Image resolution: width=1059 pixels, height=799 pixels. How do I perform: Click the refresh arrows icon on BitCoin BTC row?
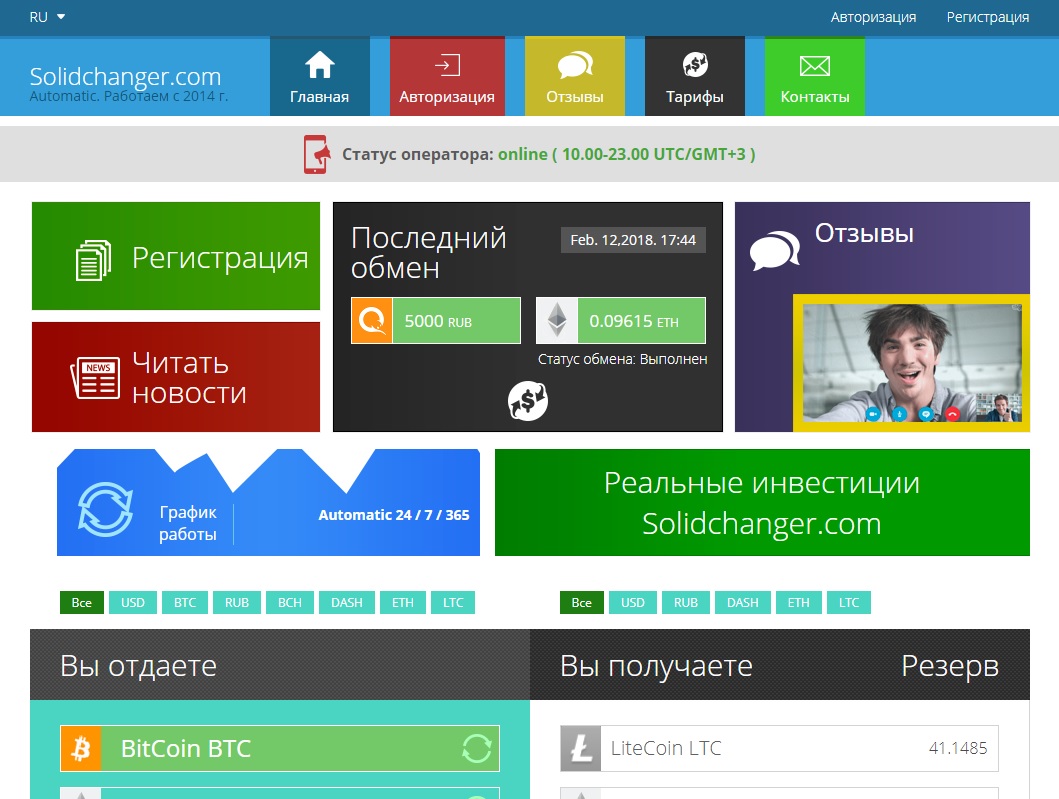[476, 748]
